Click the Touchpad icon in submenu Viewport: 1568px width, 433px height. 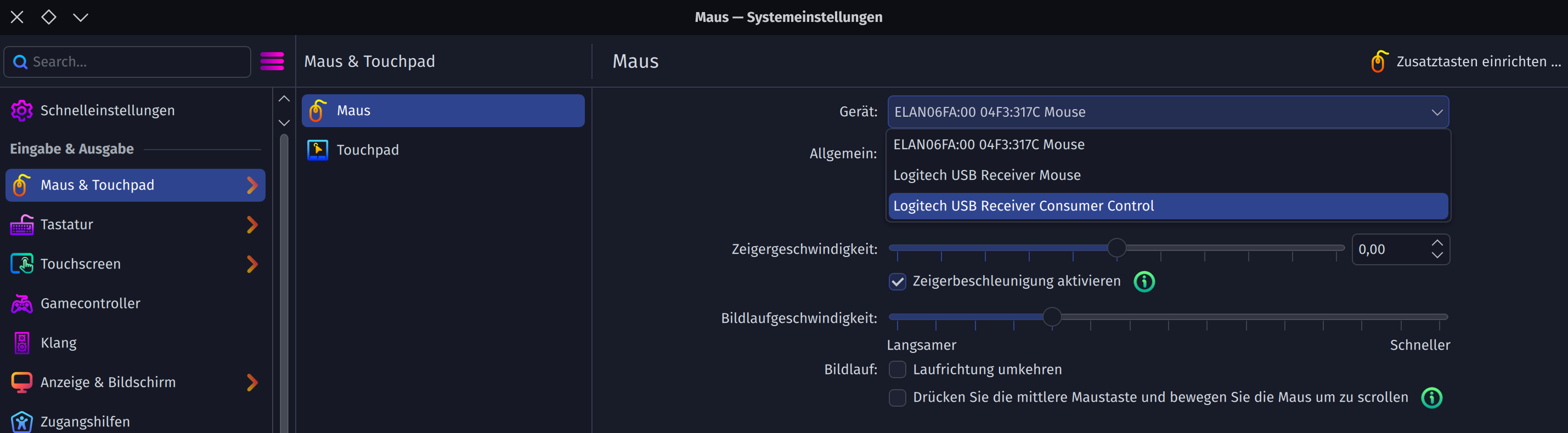pos(318,150)
